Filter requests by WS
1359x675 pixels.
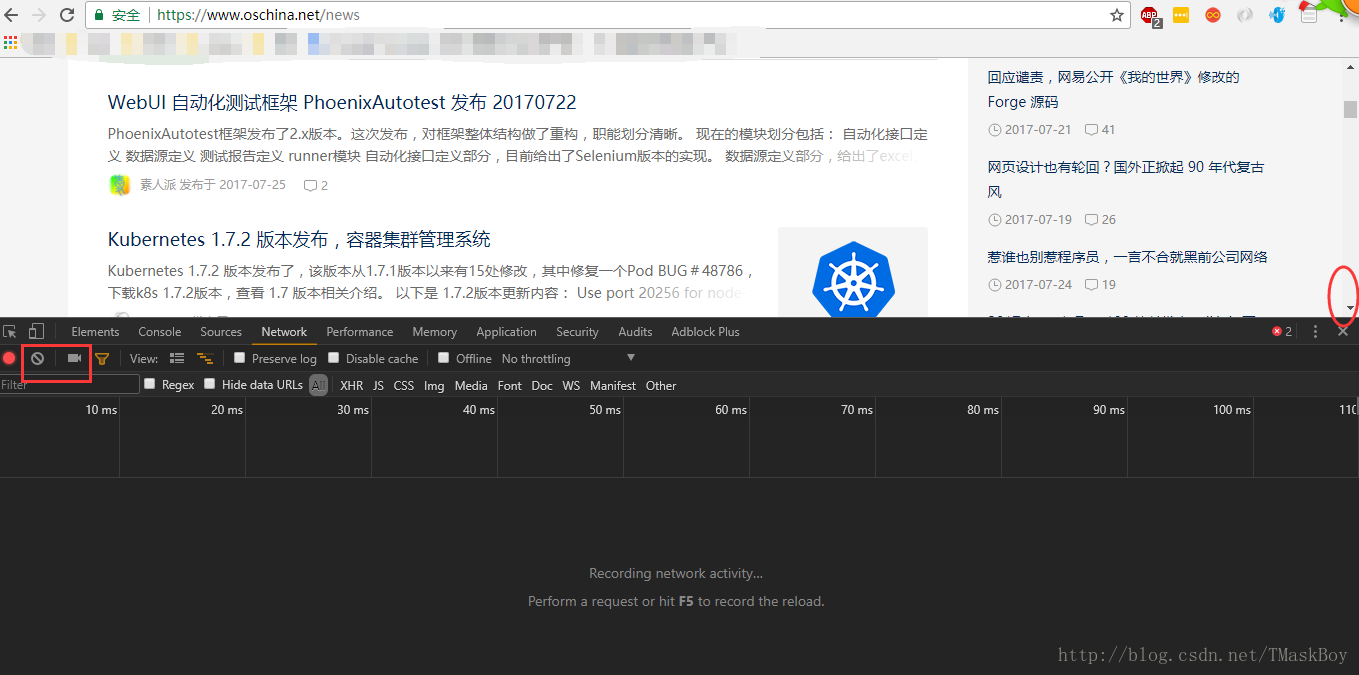571,385
